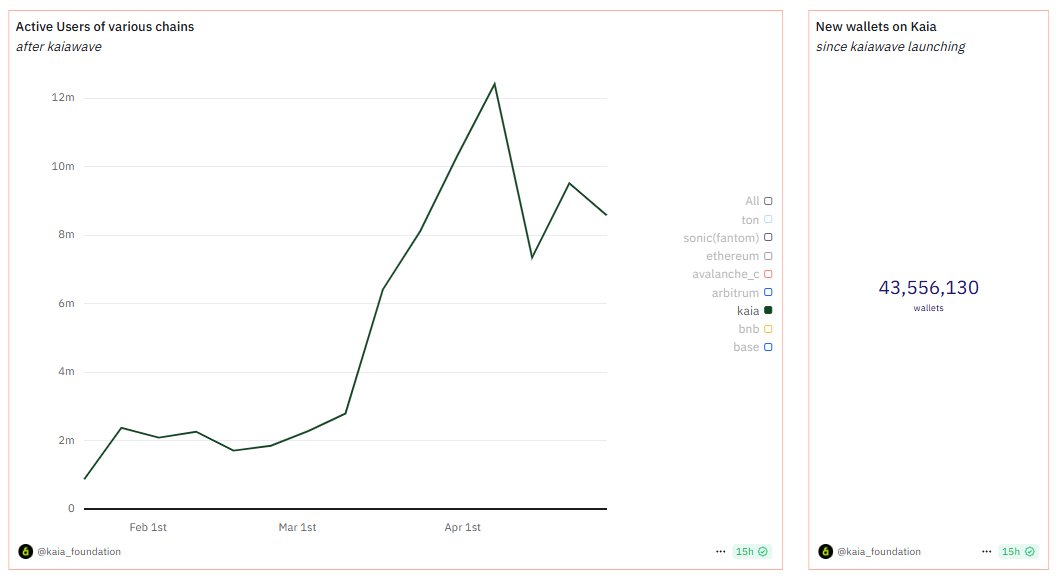This screenshot has height=581, width=1058.
Task: Open the three-dot menu on New wallets card
Action: click(x=986, y=551)
